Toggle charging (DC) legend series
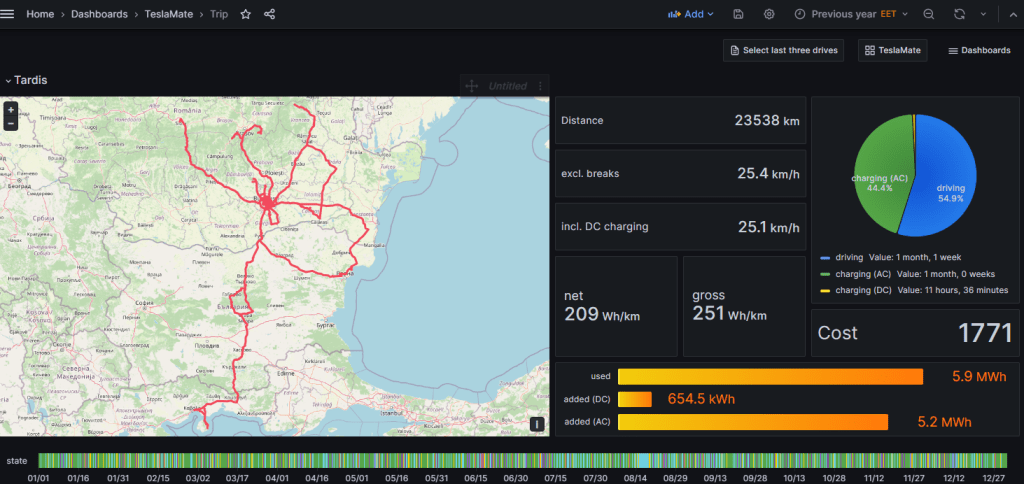Screen dimensions: 1024x484 click(x=862, y=290)
